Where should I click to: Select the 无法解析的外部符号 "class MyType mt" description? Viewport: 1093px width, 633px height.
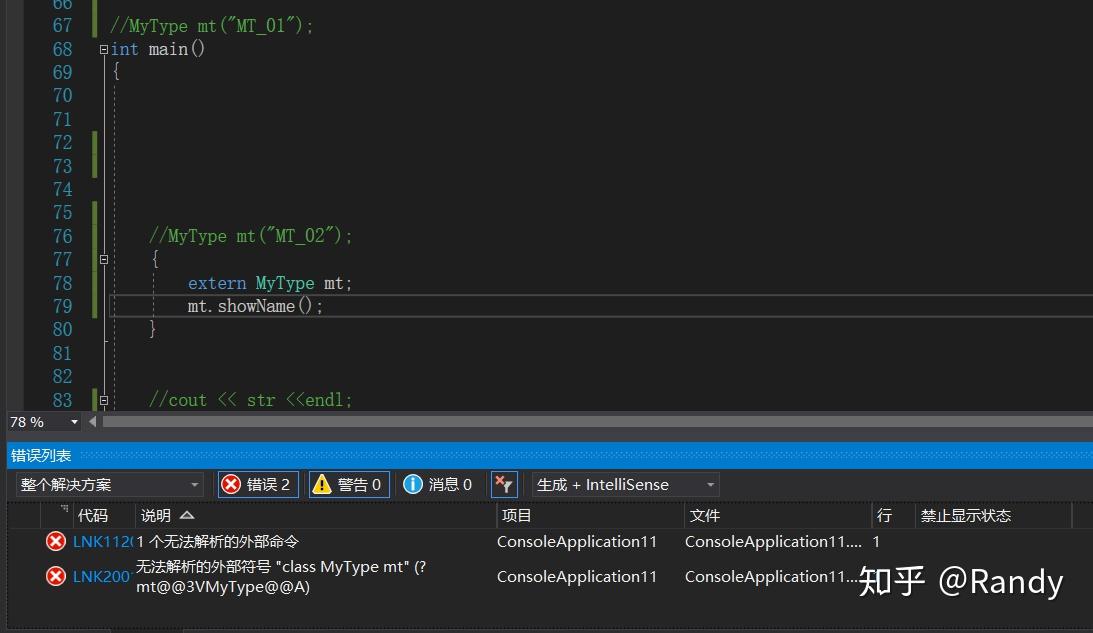[x=281, y=577]
